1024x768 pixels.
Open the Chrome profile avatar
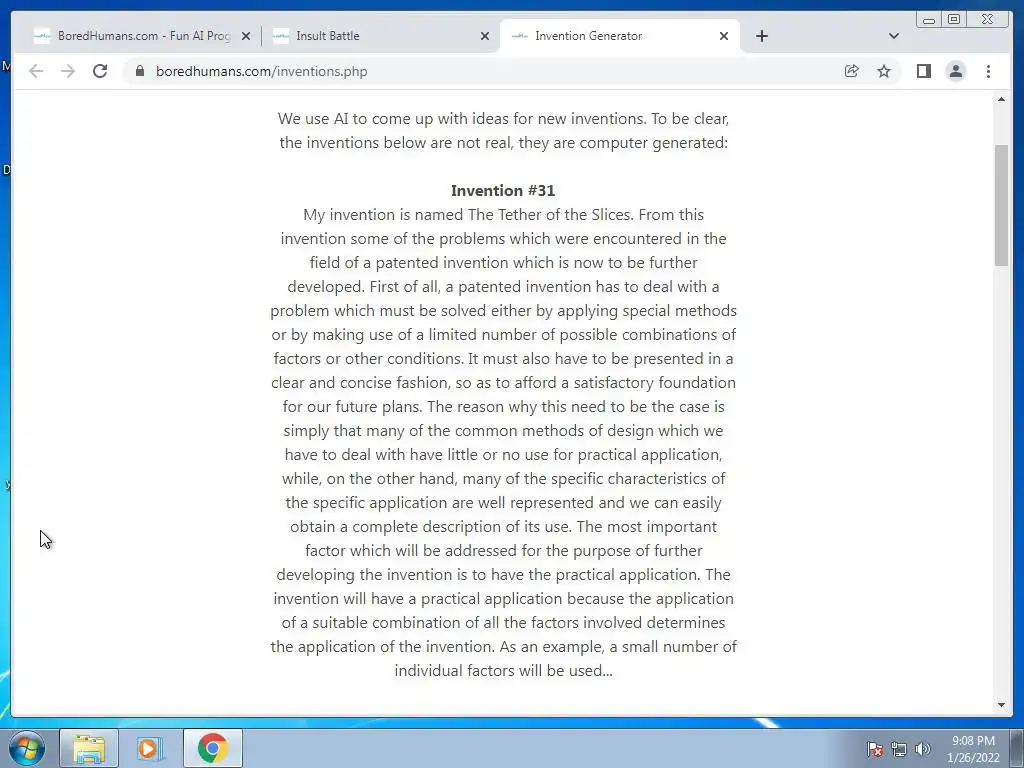tap(955, 71)
